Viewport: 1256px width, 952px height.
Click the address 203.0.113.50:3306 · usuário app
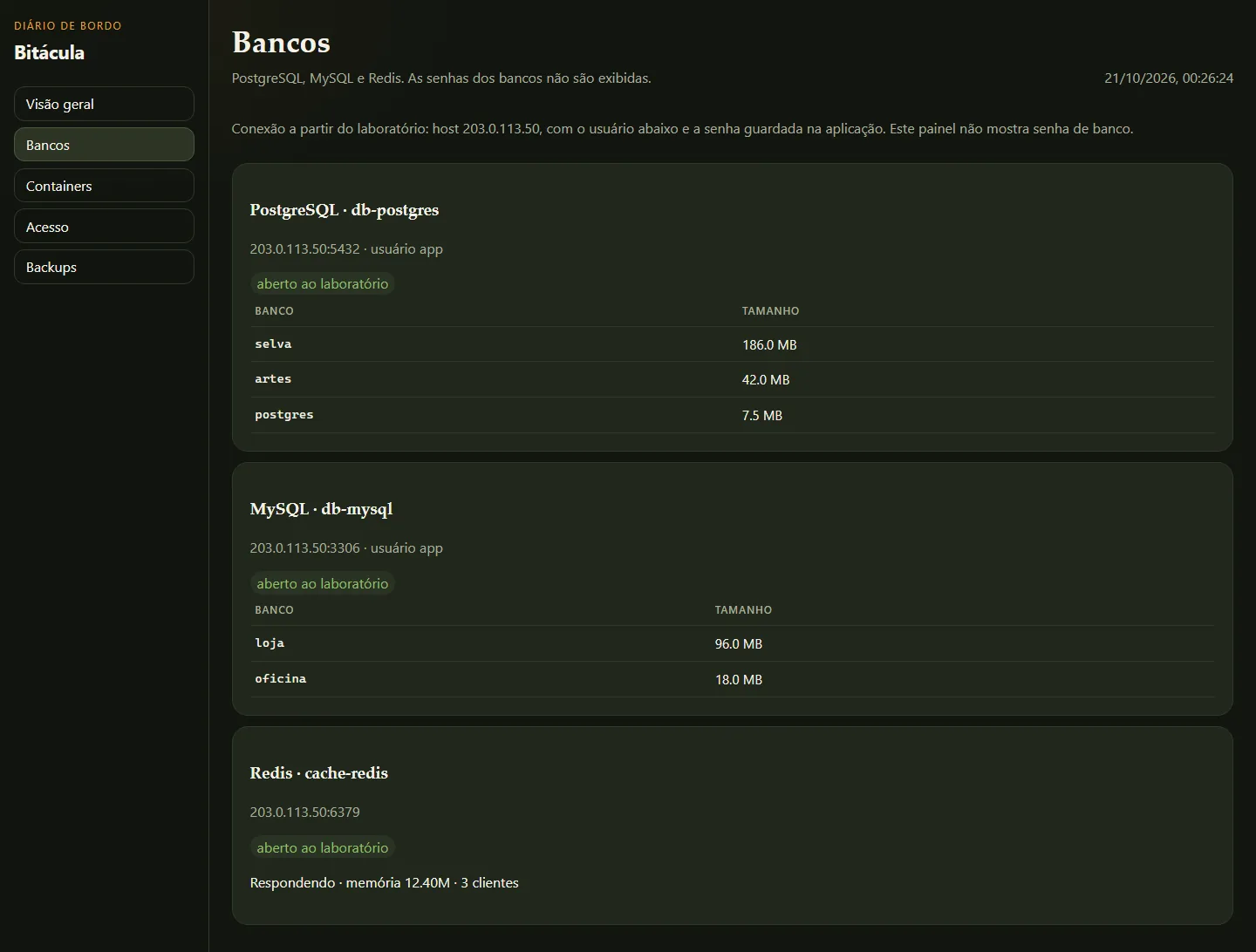[x=346, y=547]
